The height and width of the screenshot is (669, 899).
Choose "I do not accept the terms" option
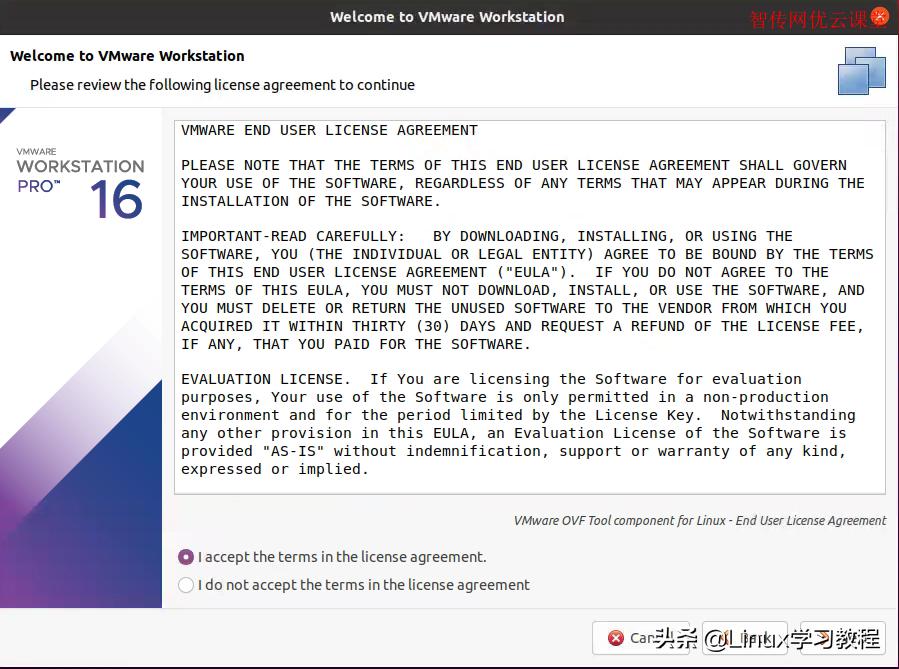point(186,584)
